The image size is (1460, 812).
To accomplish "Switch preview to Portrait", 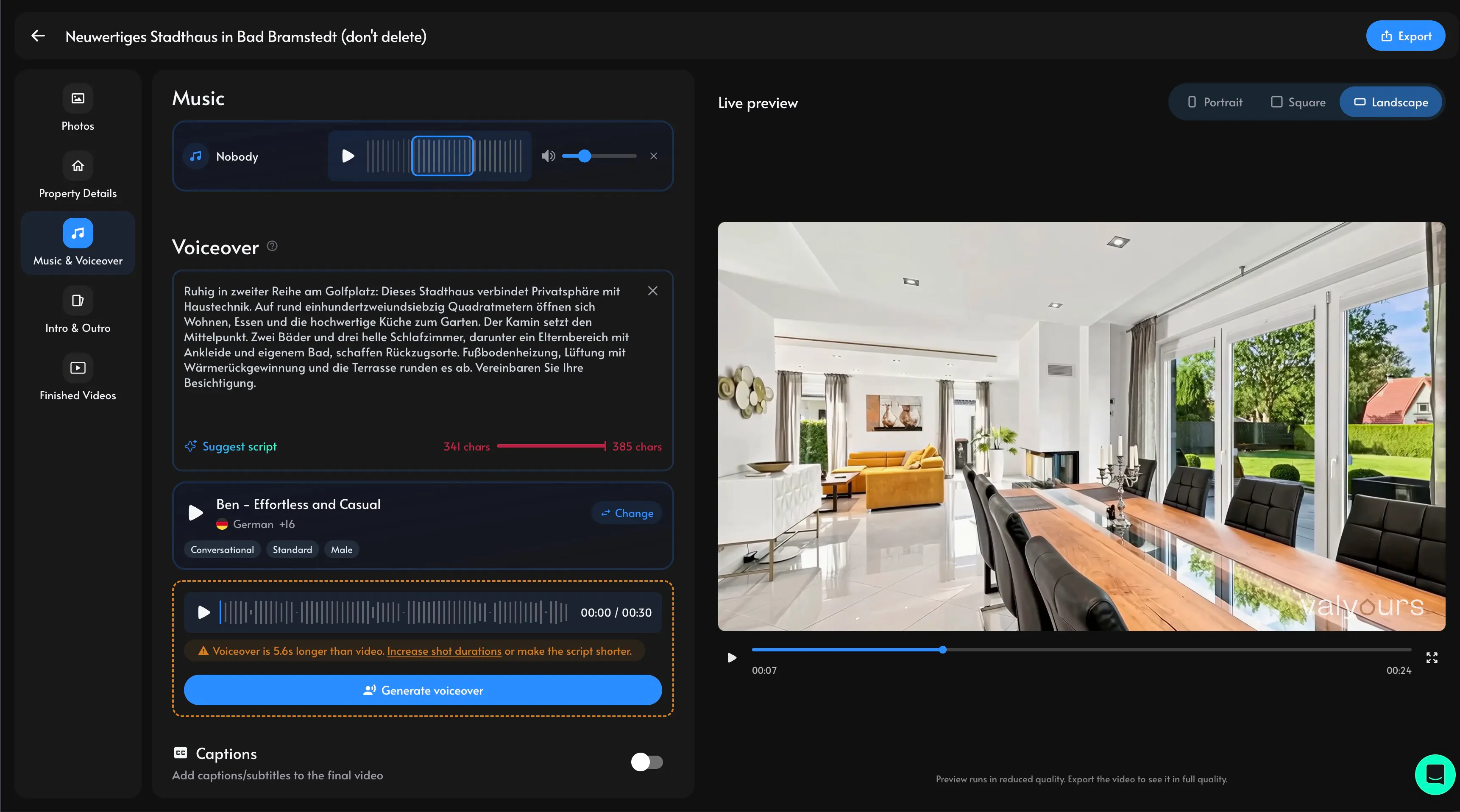I will coord(1215,103).
